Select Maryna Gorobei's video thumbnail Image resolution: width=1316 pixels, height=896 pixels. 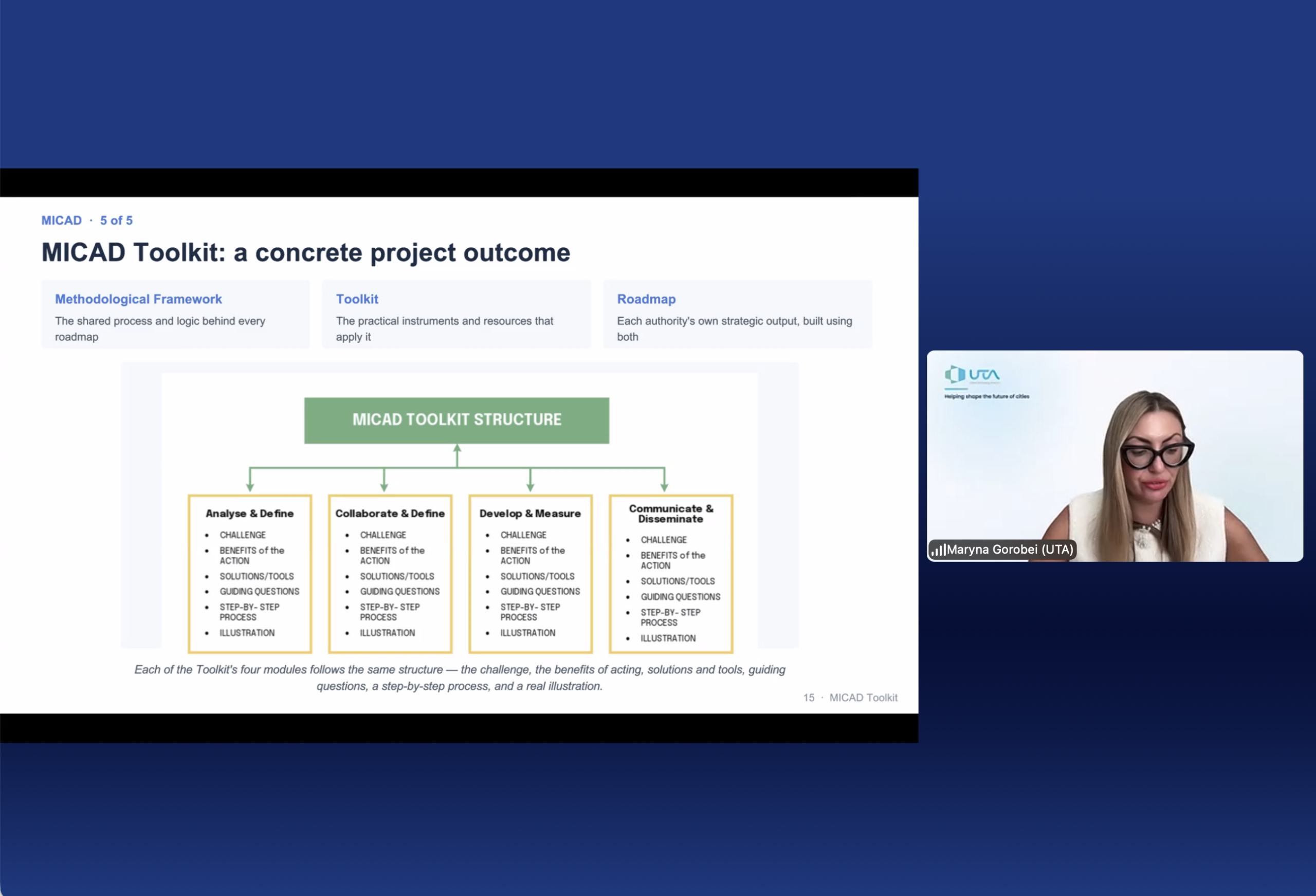(x=1114, y=456)
